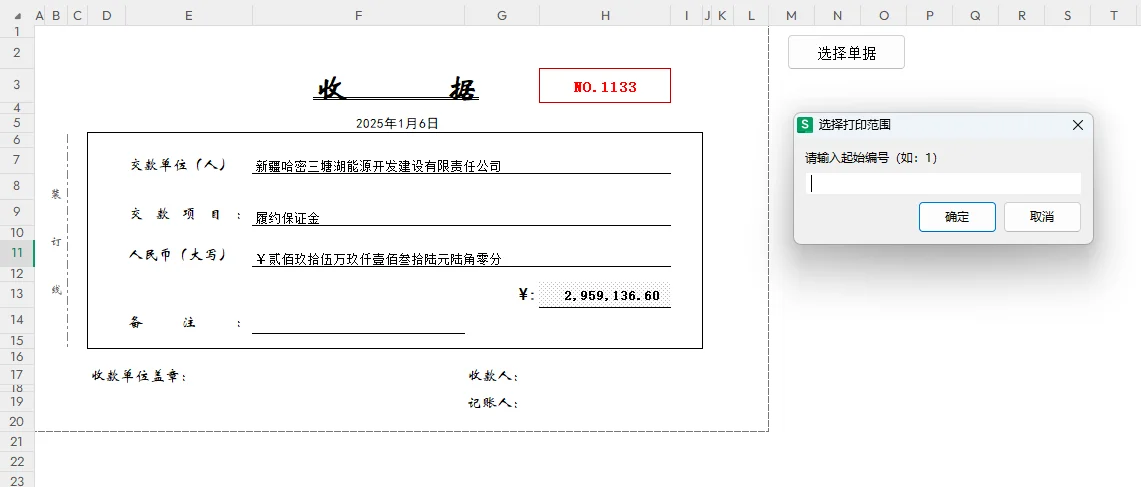1141x487 pixels.
Task: Select the 人民币（大写）label cell
Action: point(178,256)
